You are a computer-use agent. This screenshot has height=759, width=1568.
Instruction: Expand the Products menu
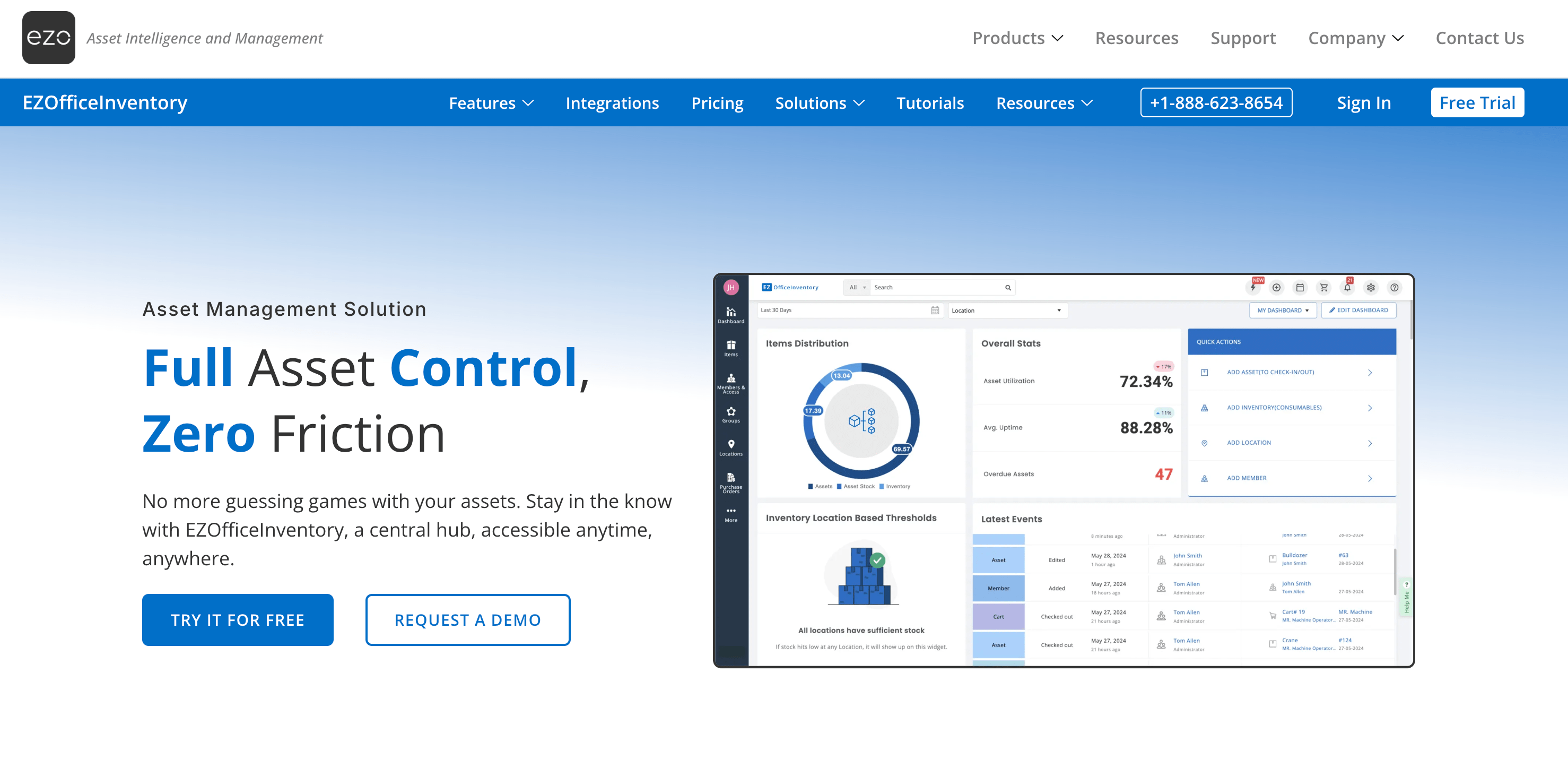[1017, 38]
